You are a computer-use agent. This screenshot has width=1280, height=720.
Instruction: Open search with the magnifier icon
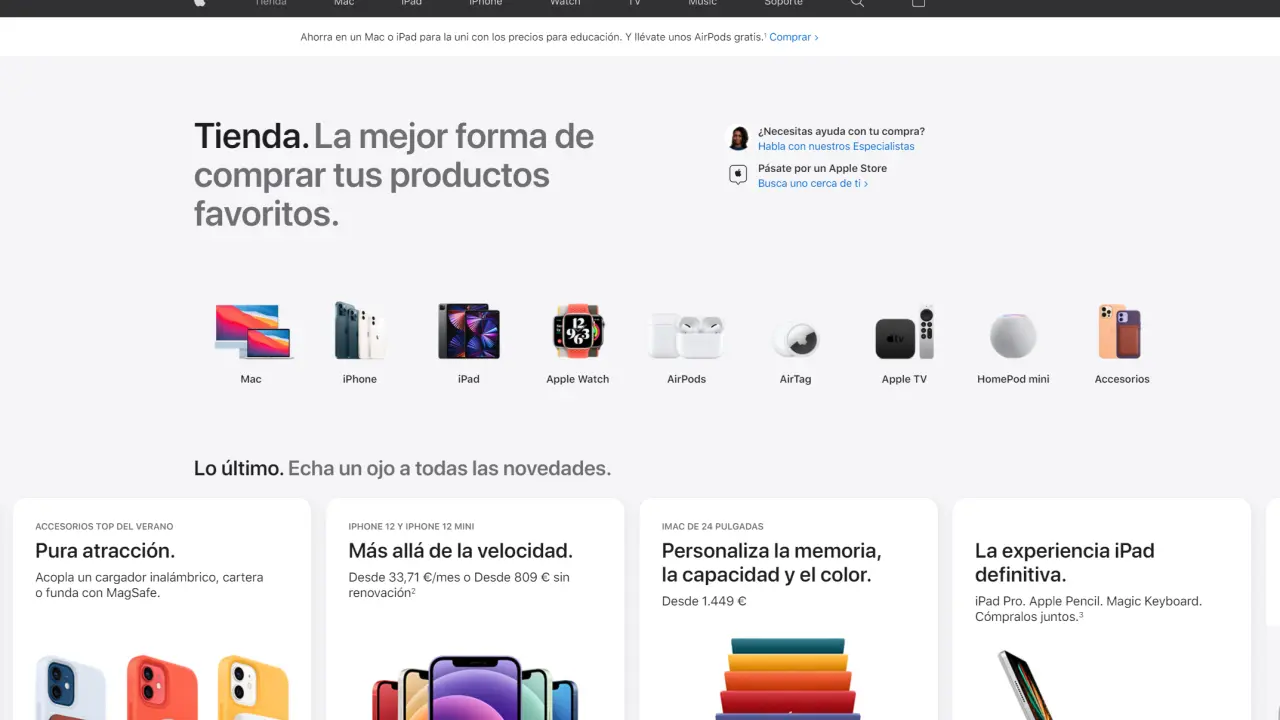[x=857, y=3]
